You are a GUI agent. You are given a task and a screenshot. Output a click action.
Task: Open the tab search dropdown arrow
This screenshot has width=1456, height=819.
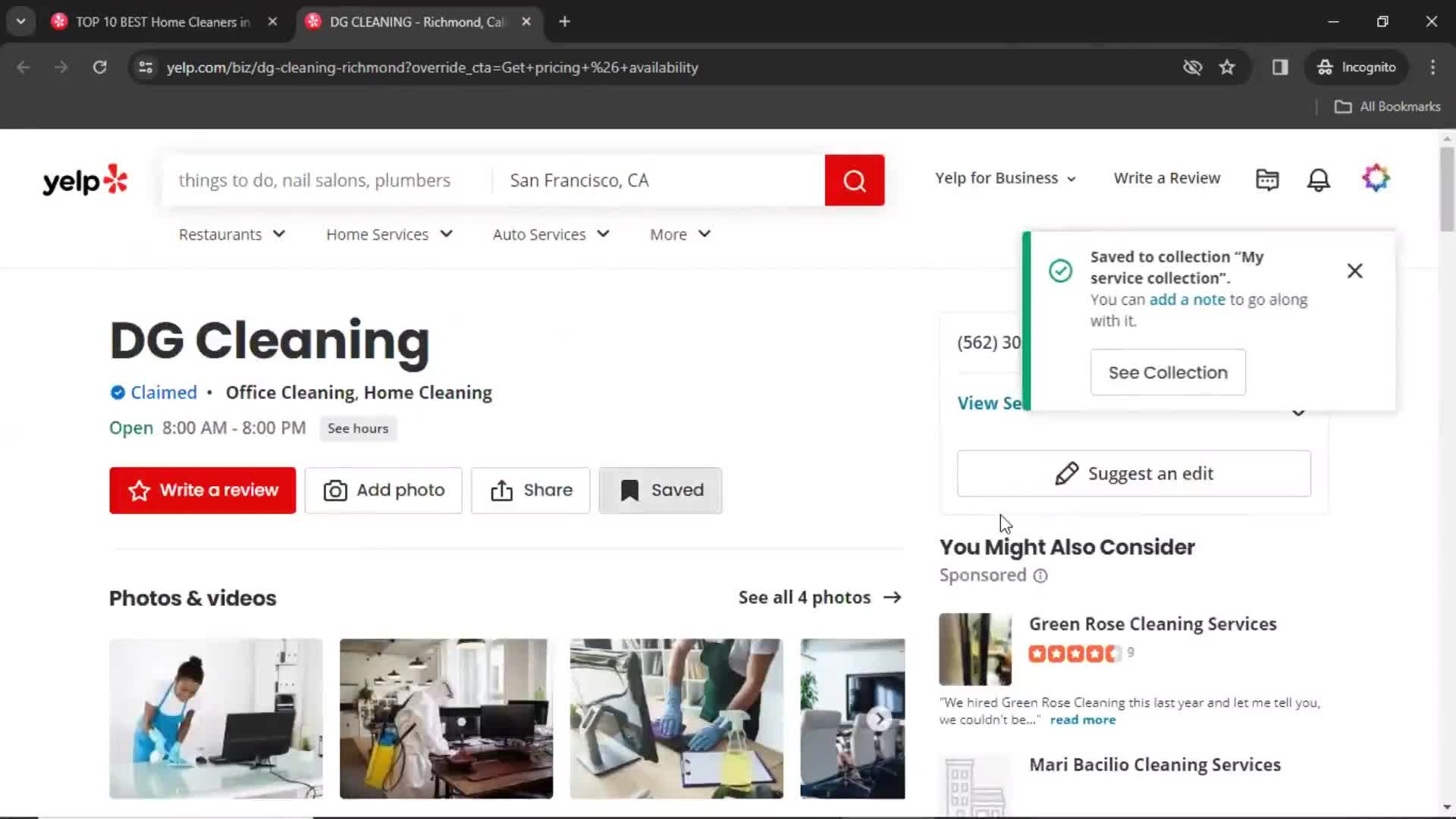pos(21,22)
